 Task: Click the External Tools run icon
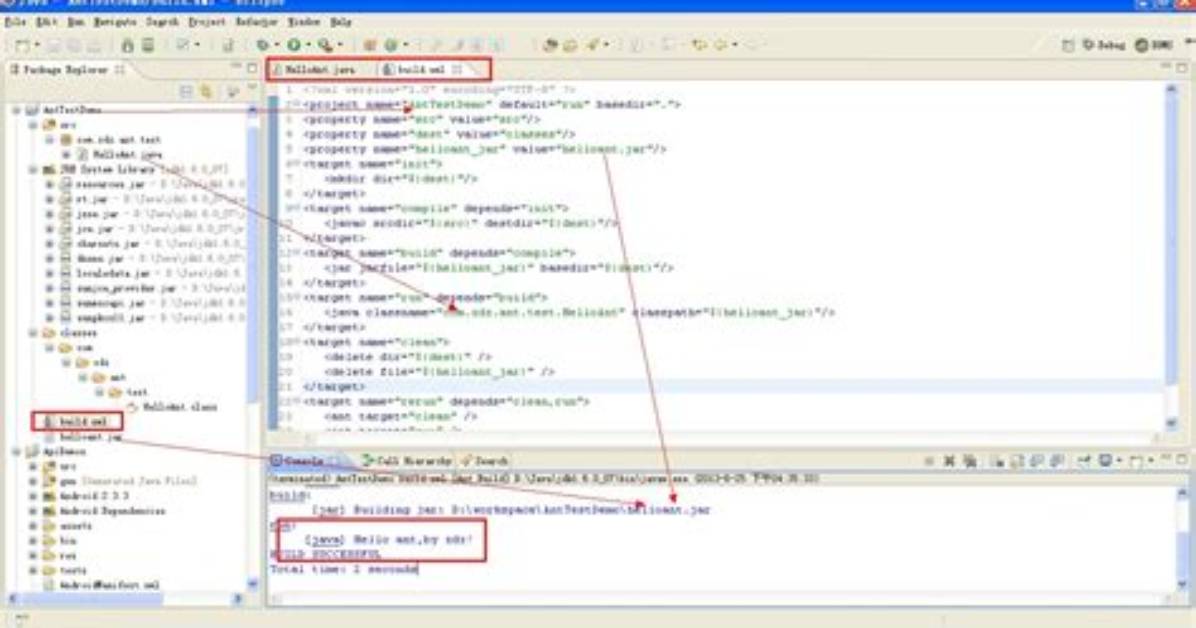point(326,46)
